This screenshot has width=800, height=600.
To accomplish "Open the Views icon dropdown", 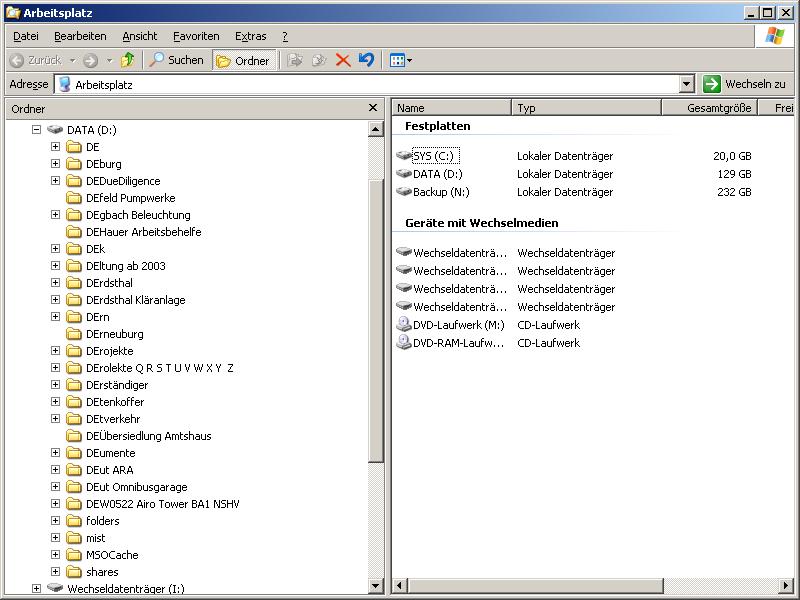I will pyautogui.click(x=401, y=61).
